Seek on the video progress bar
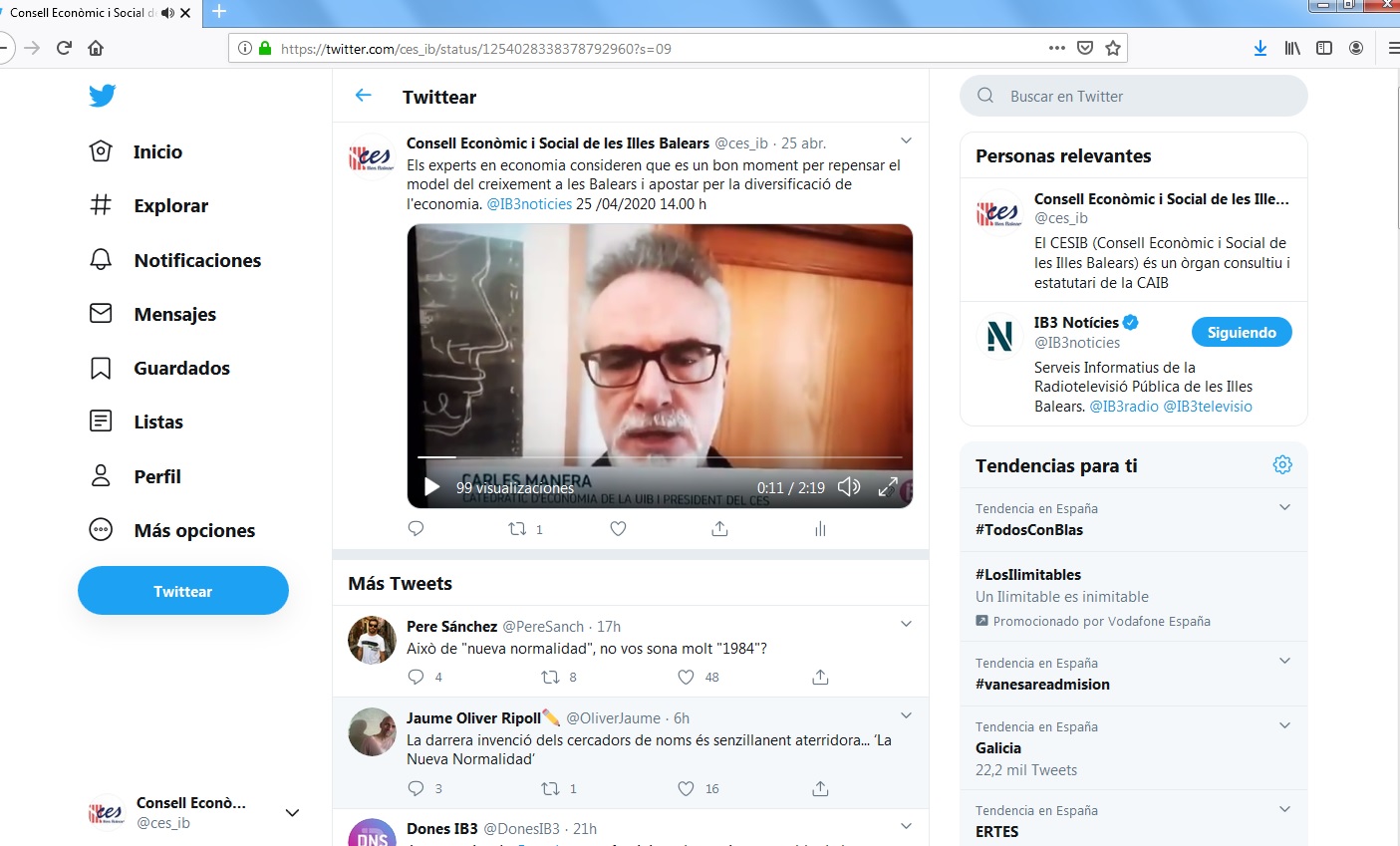Image resolution: width=1400 pixels, height=846 pixels. 660,456
